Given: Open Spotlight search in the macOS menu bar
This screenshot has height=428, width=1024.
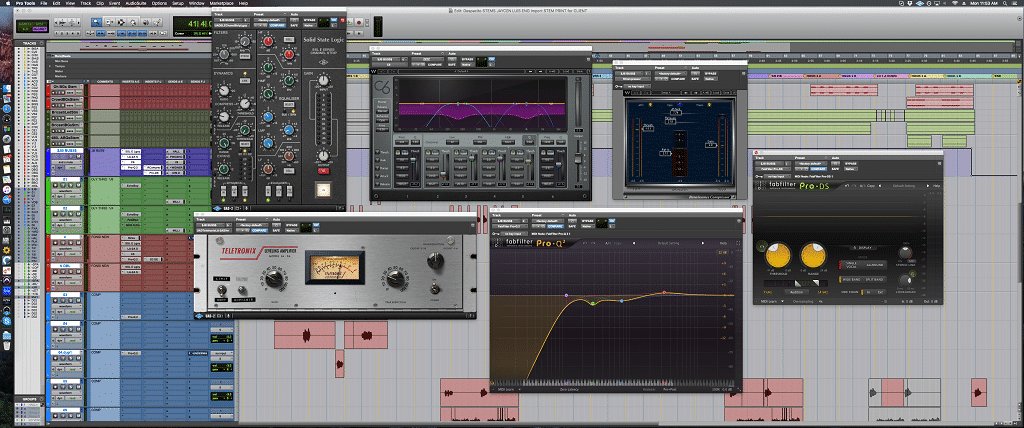Looking at the screenshot, I should tap(1005, 3).
